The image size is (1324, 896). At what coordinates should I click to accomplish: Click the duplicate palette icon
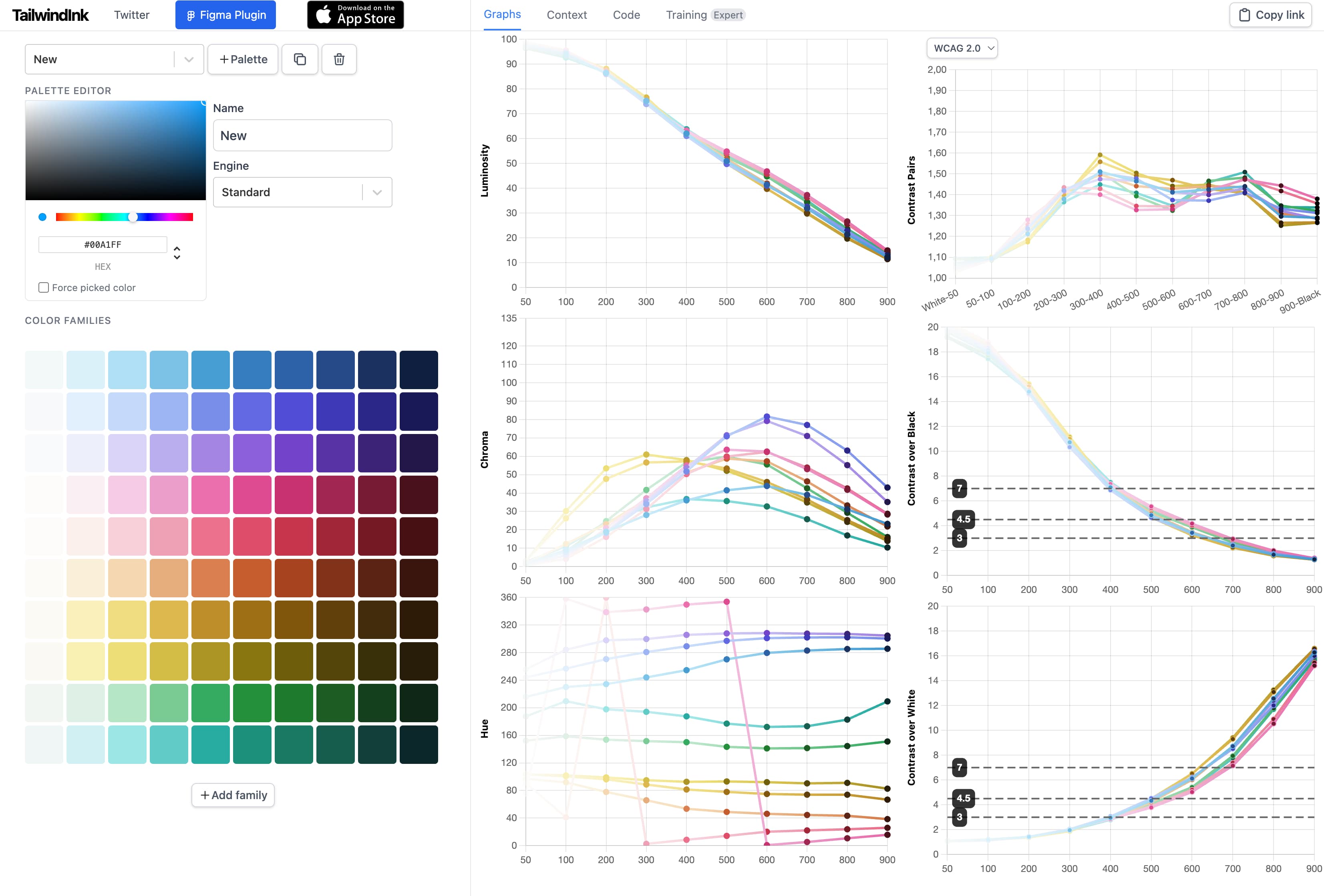tap(300, 59)
